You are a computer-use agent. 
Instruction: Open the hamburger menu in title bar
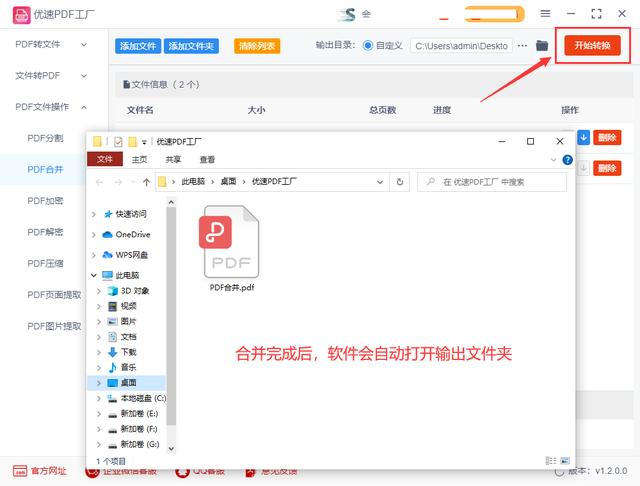coord(545,13)
